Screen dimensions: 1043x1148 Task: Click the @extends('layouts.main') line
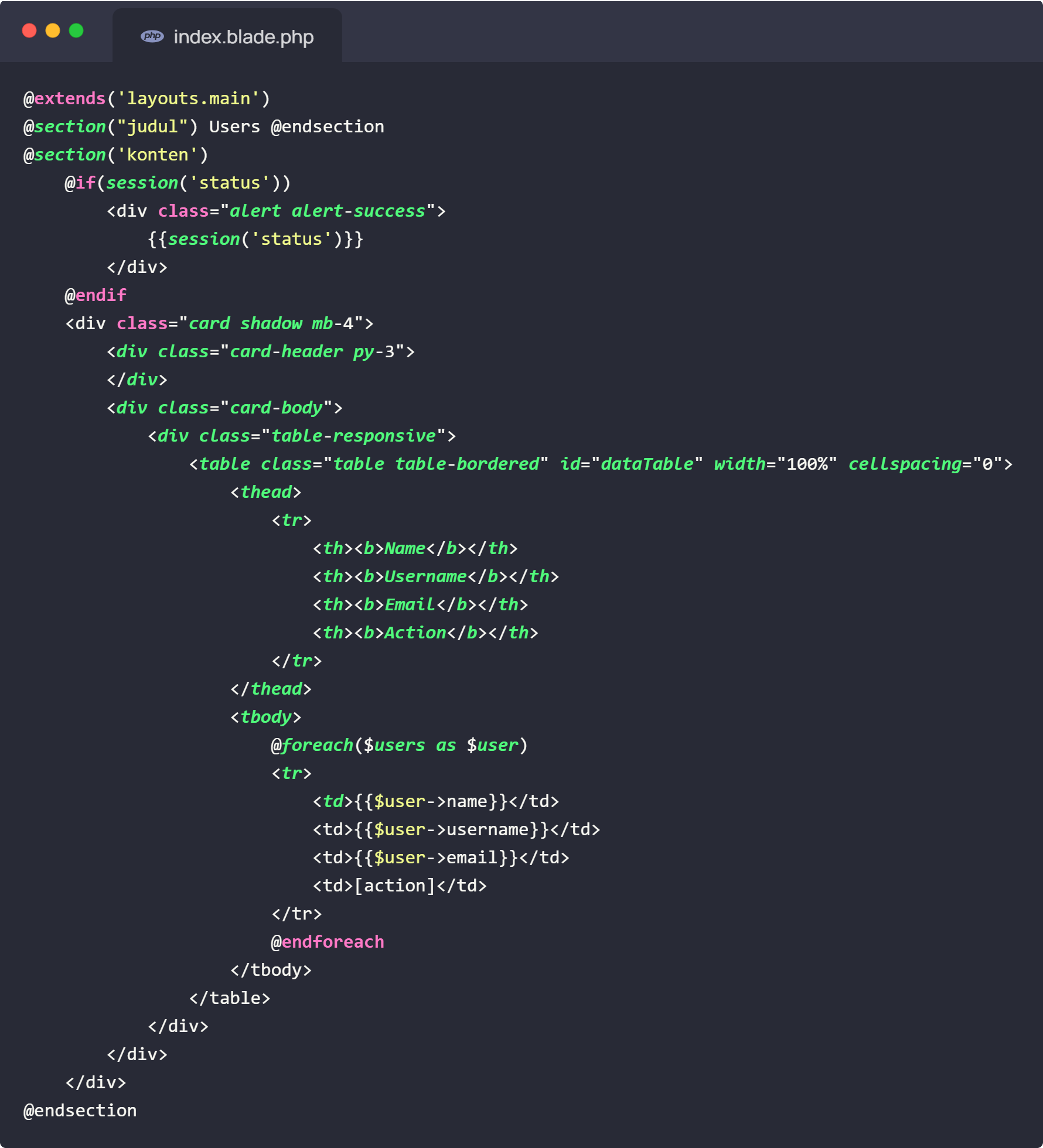[146, 98]
